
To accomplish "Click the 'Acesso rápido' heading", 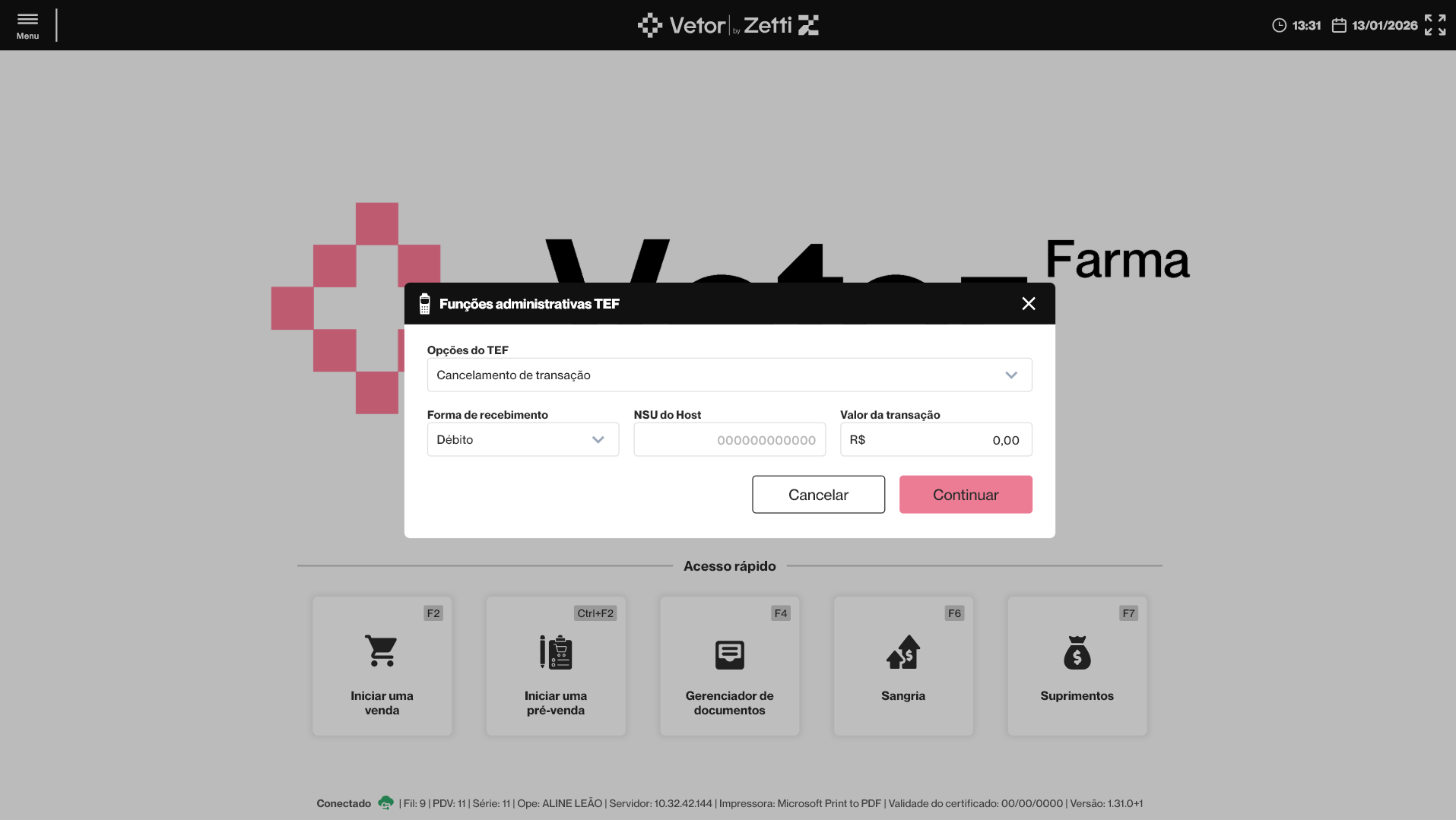I will (730, 566).
